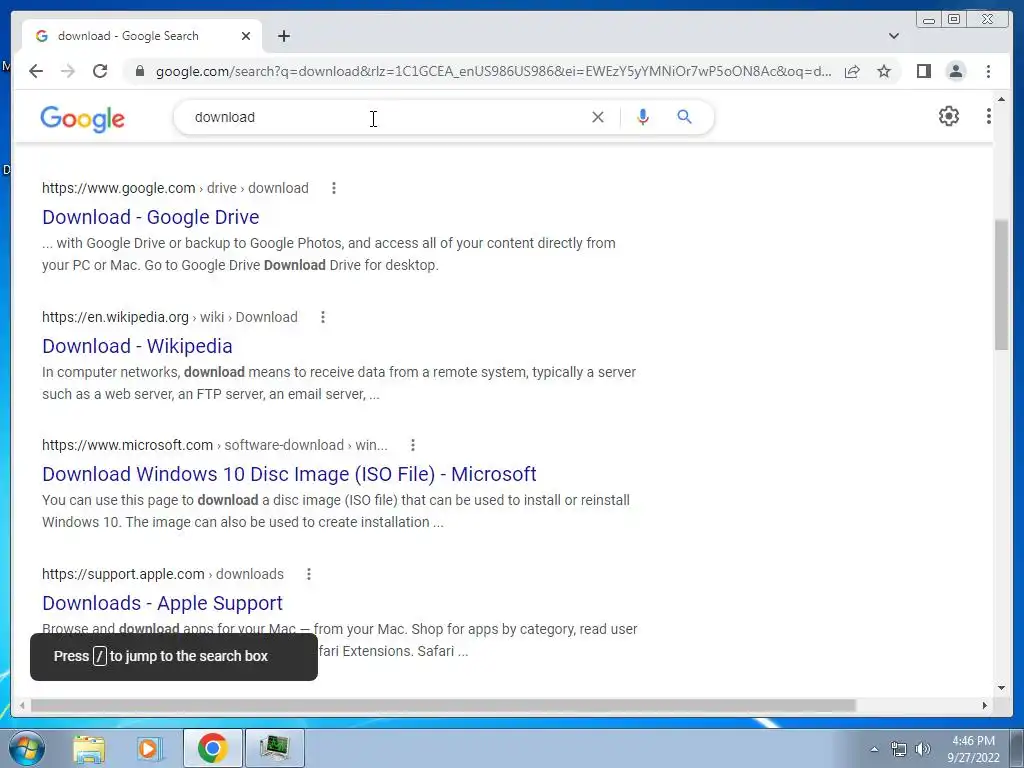Open more options for Wikipedia result
Screen dimensions: 1024x768
pos(323,317)
